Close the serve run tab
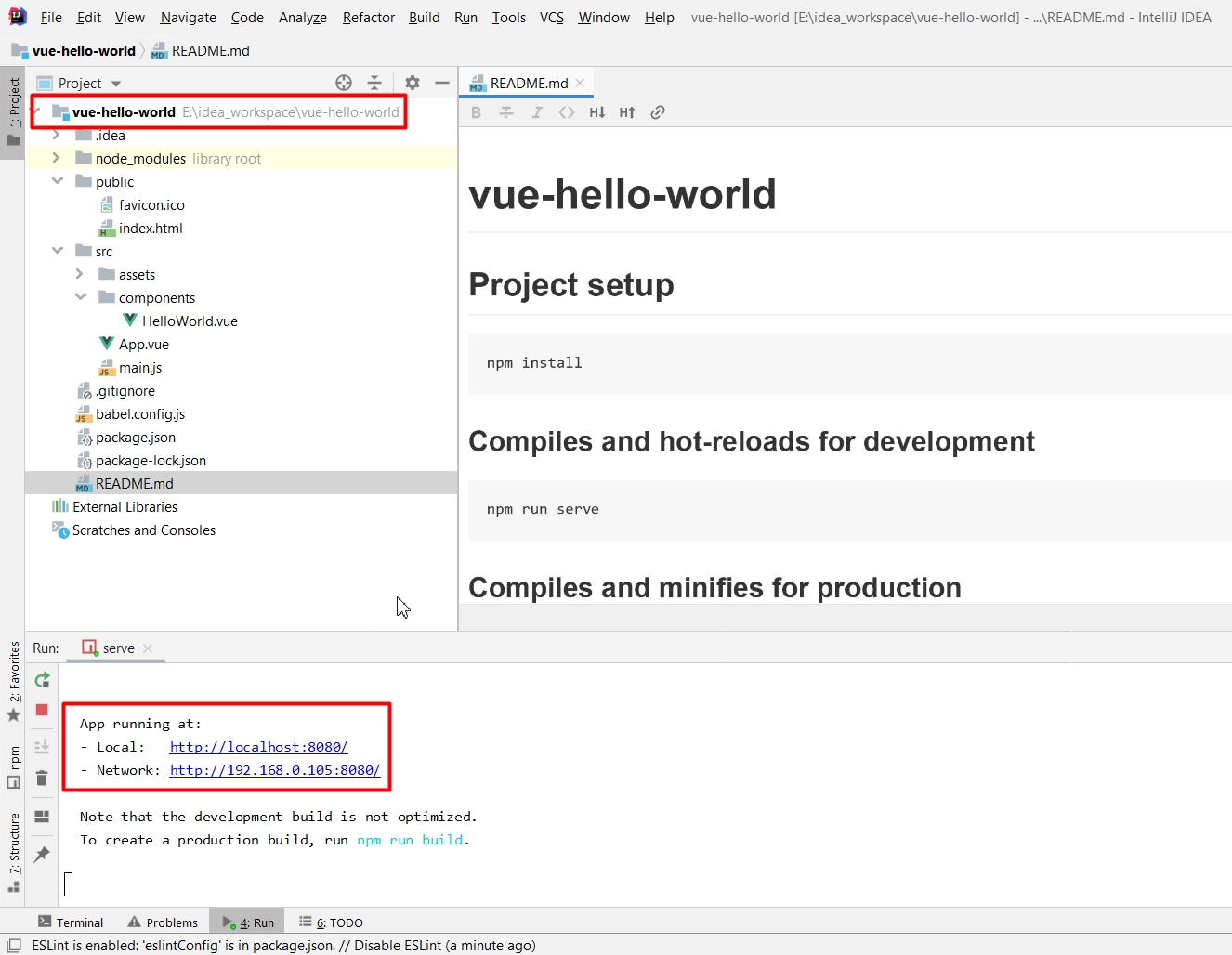Viewport: 1232px width, 955px height. [x=148, y=648]
